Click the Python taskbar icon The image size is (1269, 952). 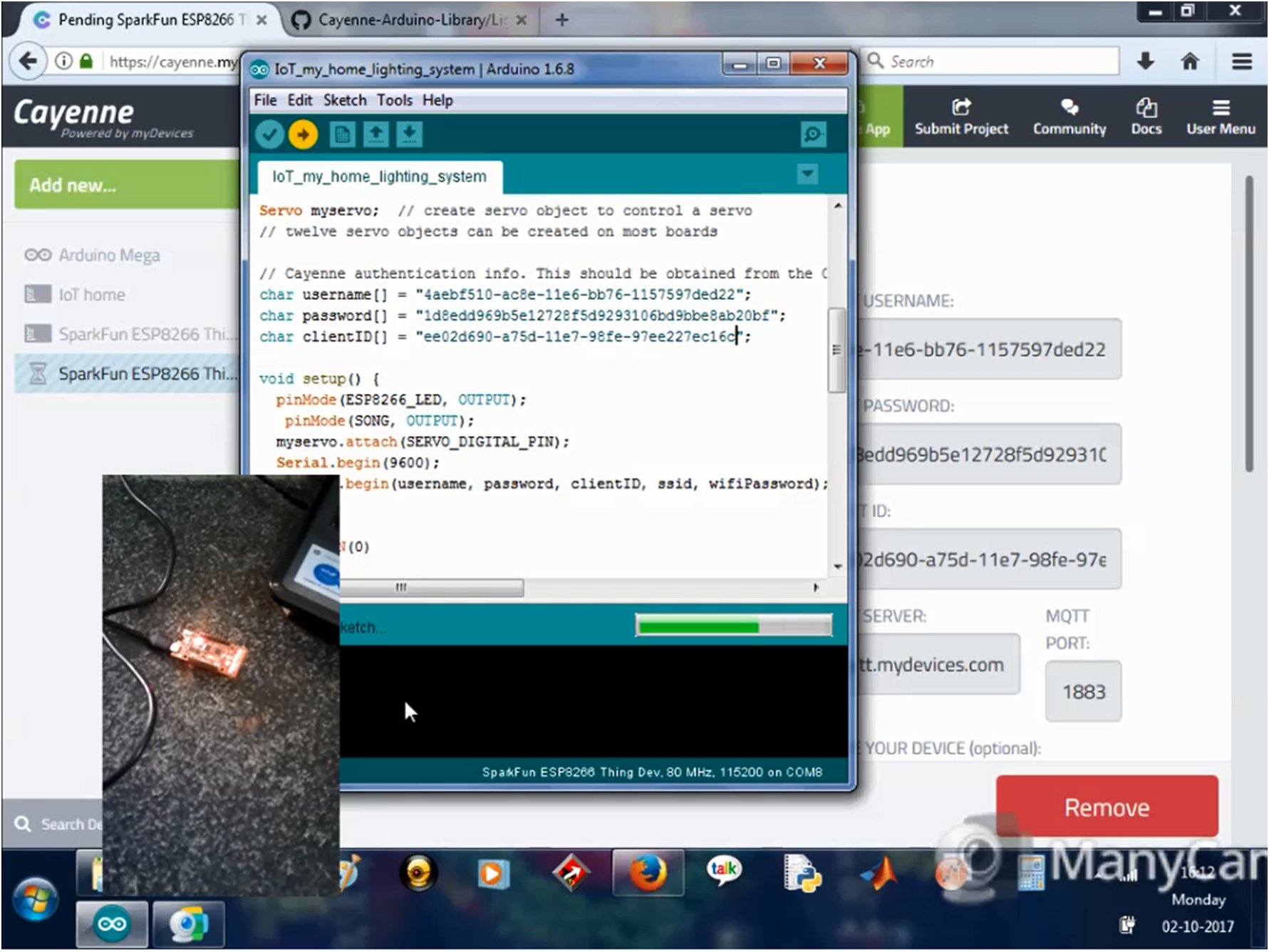[x=802, y=872]
